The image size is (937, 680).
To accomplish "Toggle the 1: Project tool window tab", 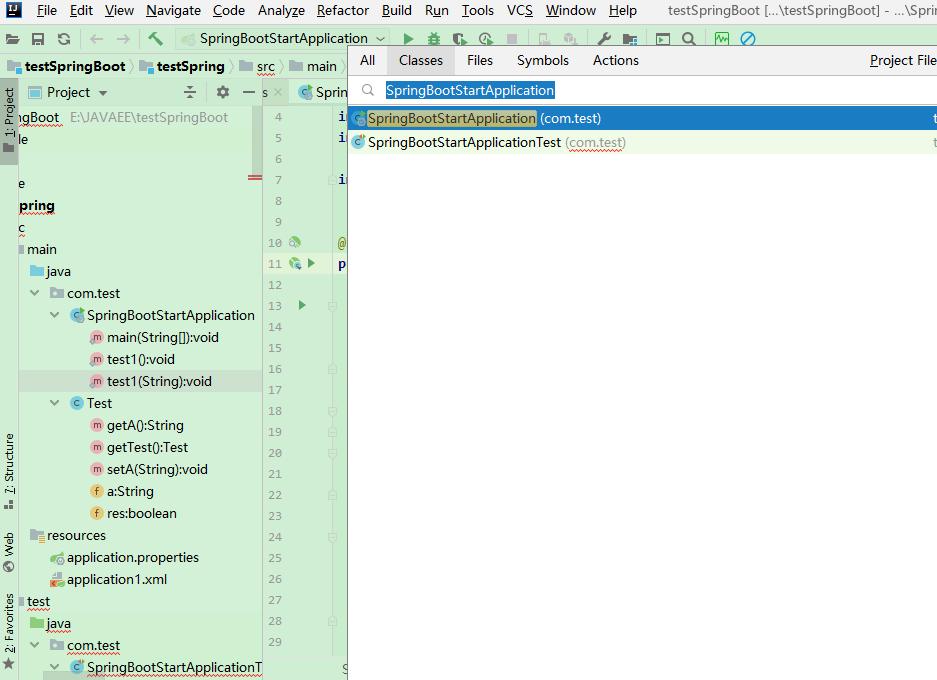I will [9, 120].
